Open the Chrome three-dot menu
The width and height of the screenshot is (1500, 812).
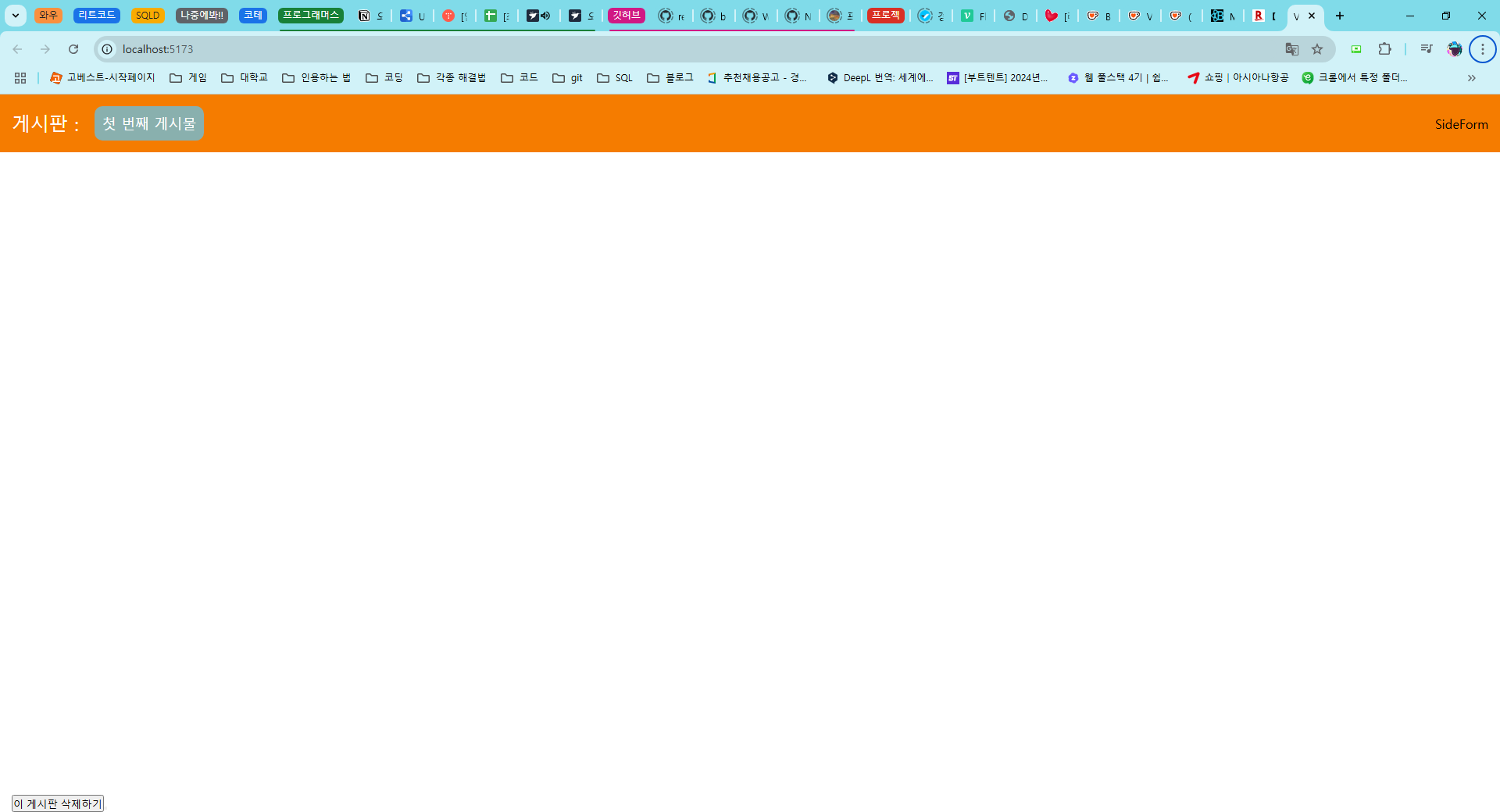coord(1483,49)
